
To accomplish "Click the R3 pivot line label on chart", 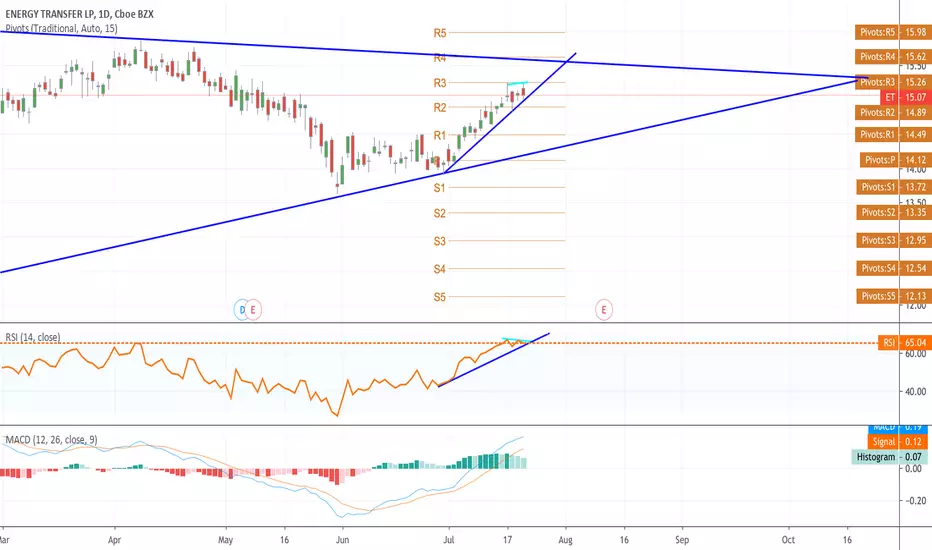I will click(440, 83).
